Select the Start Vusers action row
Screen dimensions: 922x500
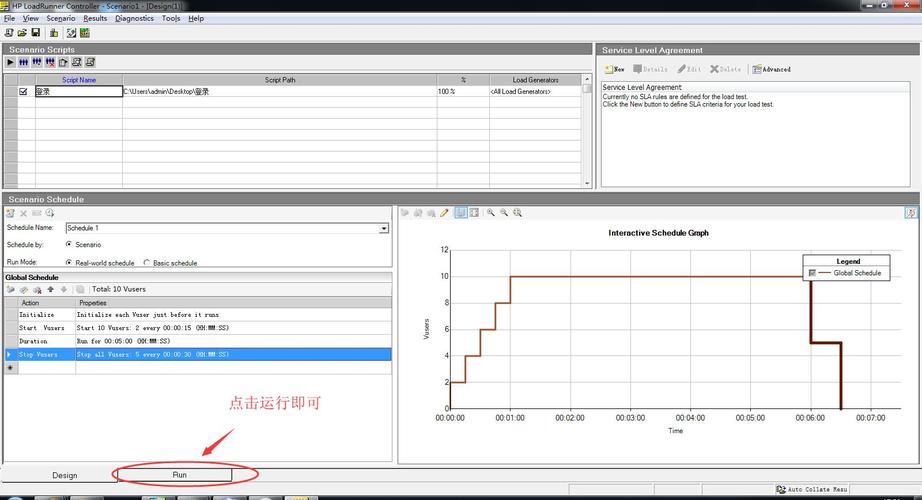click(198, 328)
